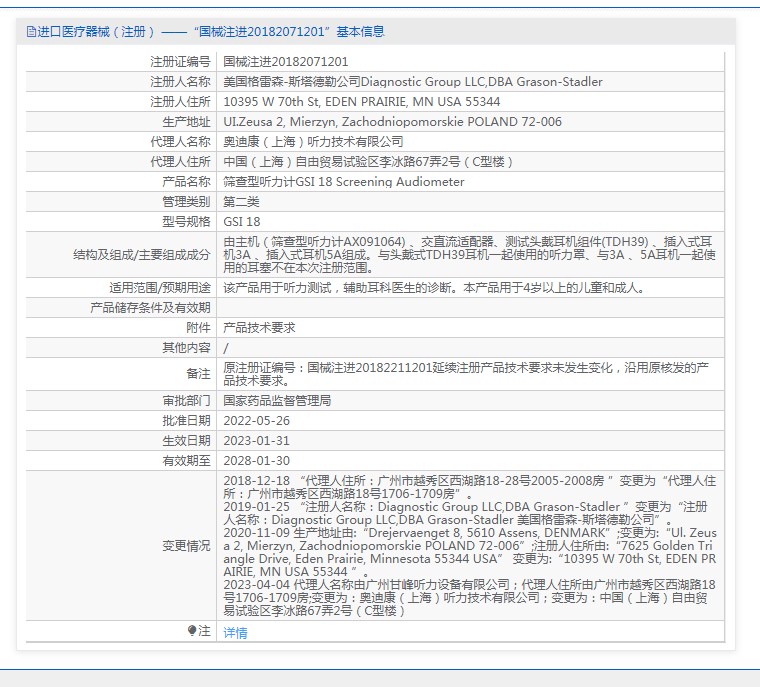Click the bulb icon beside 注

[x=192, y=630]
